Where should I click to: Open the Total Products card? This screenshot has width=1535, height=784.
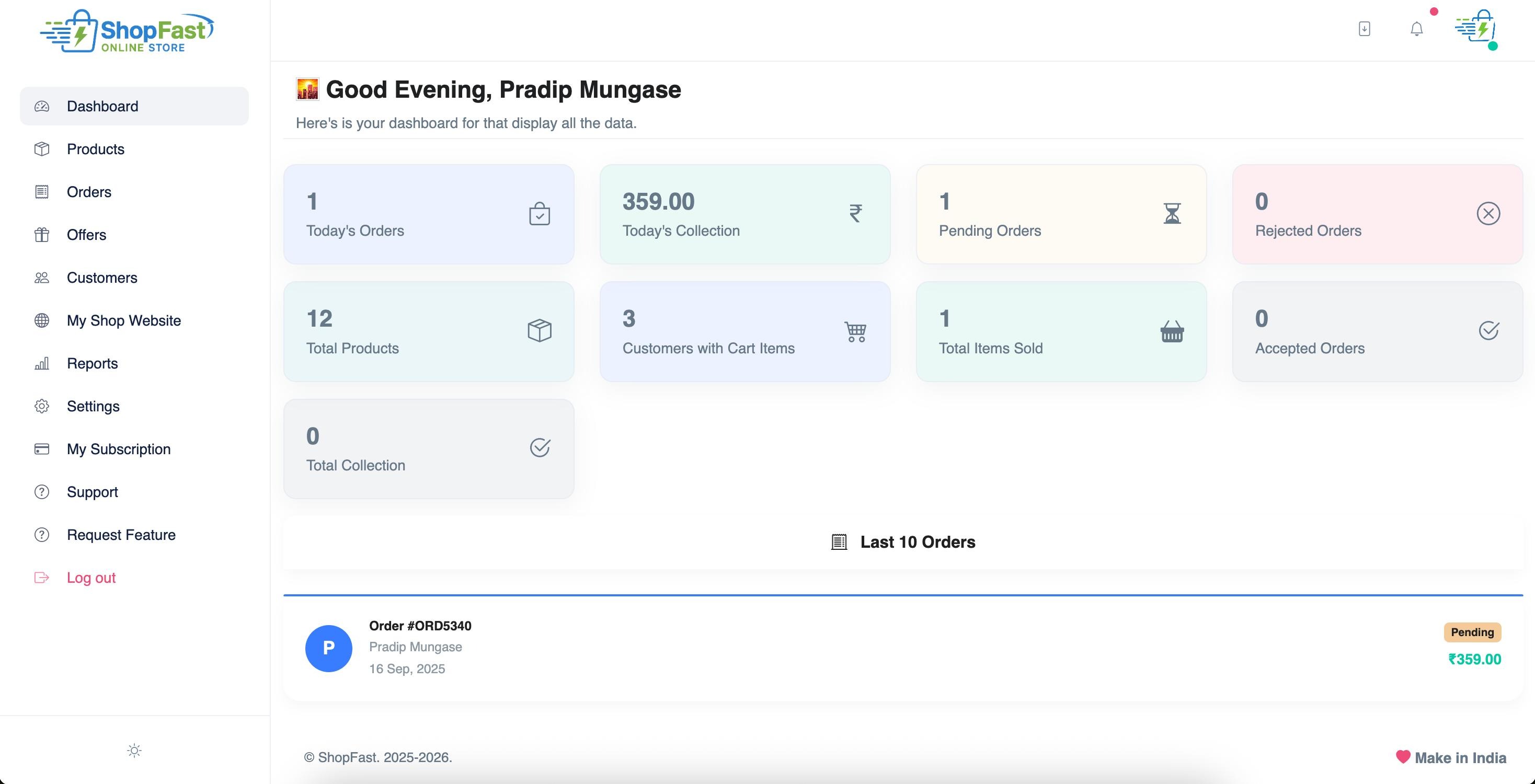[x=428, y=331]
